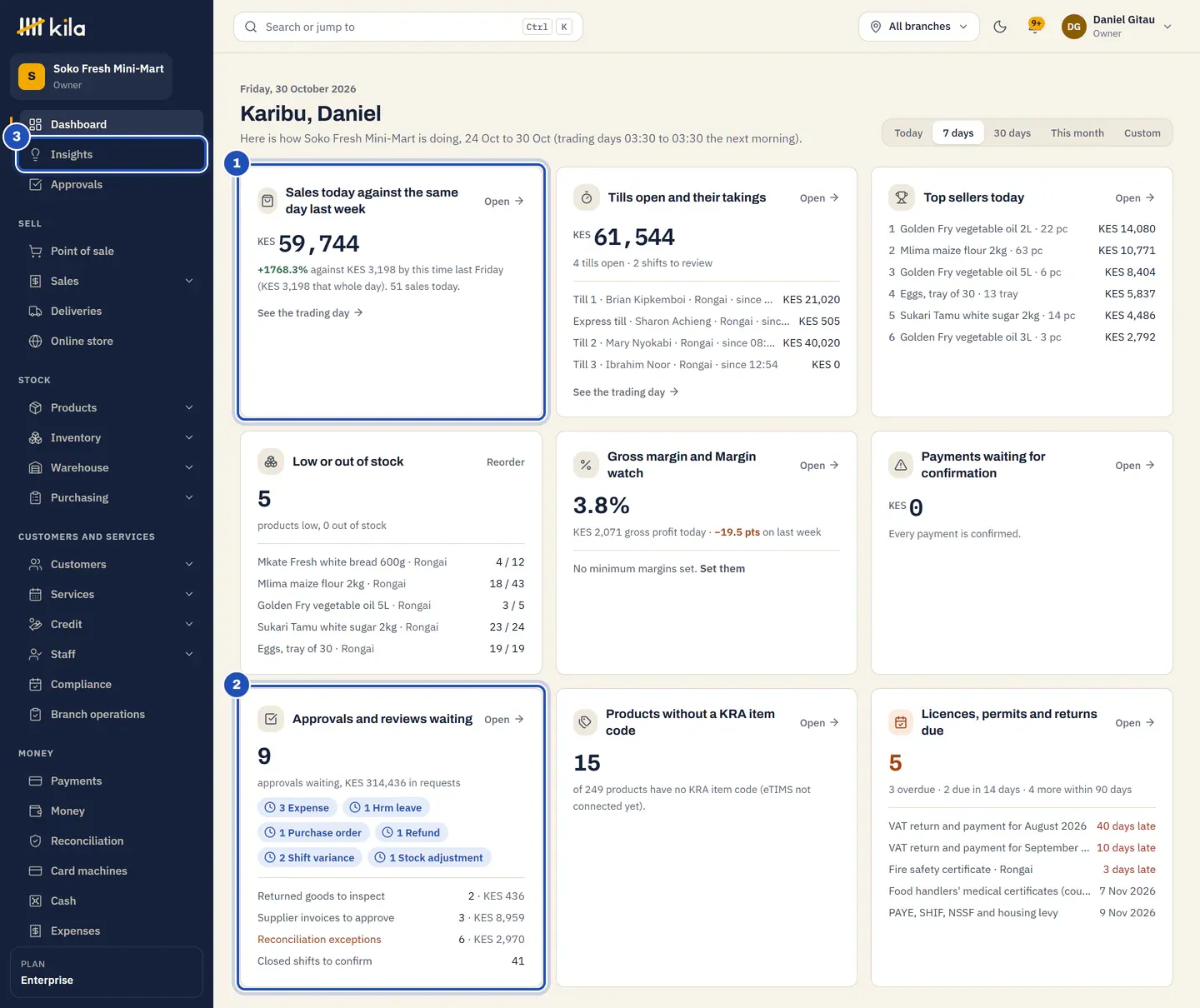Screen dimensions: 1200x1008
Task: Open the Top sellers today card
Action: click(x=1135, y=197)
